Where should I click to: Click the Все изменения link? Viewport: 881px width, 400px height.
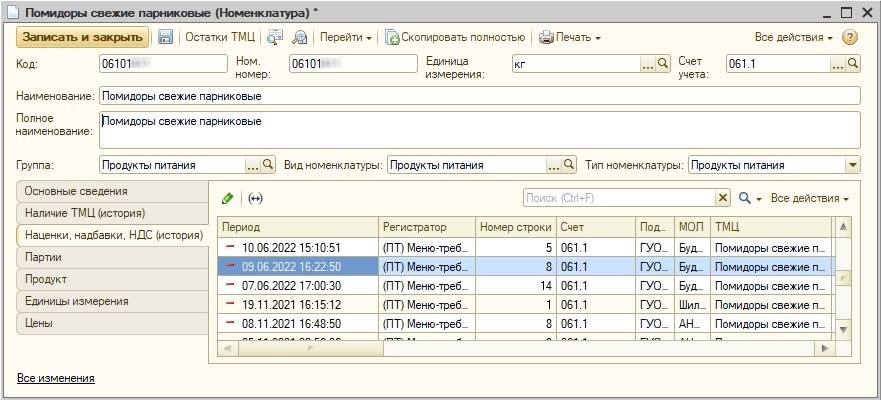[55, 378]
